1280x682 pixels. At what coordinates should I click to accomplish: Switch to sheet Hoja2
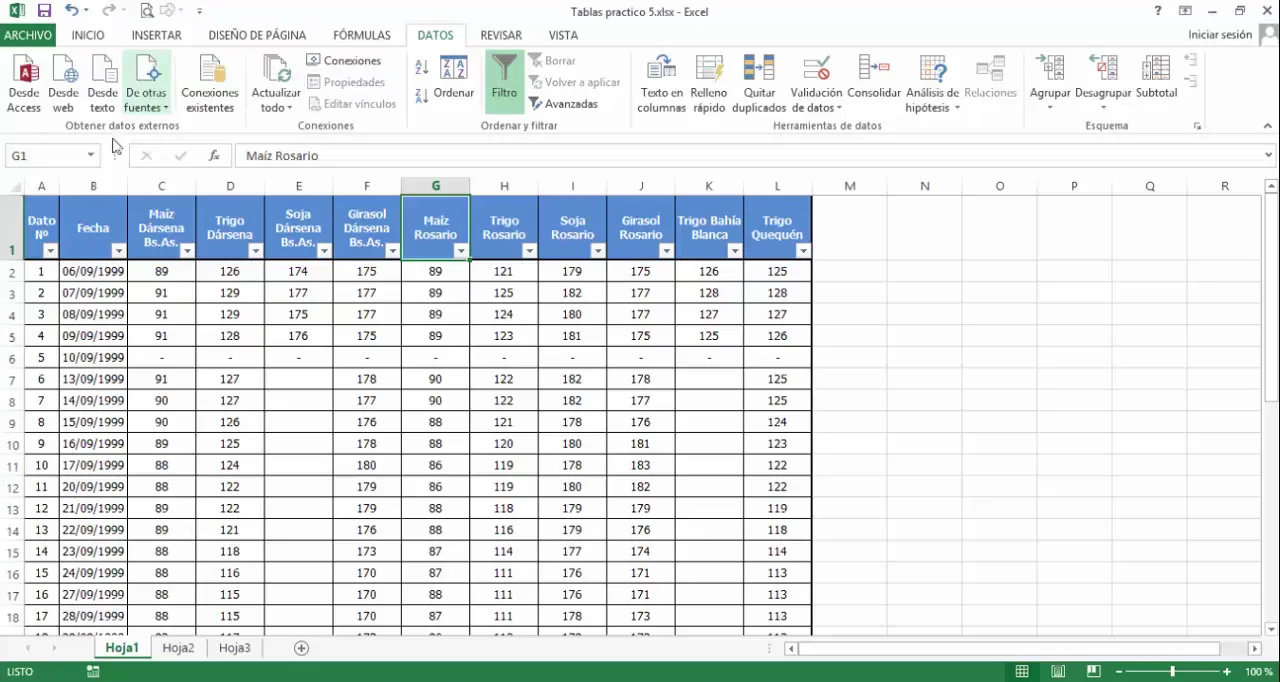[178, 648]
